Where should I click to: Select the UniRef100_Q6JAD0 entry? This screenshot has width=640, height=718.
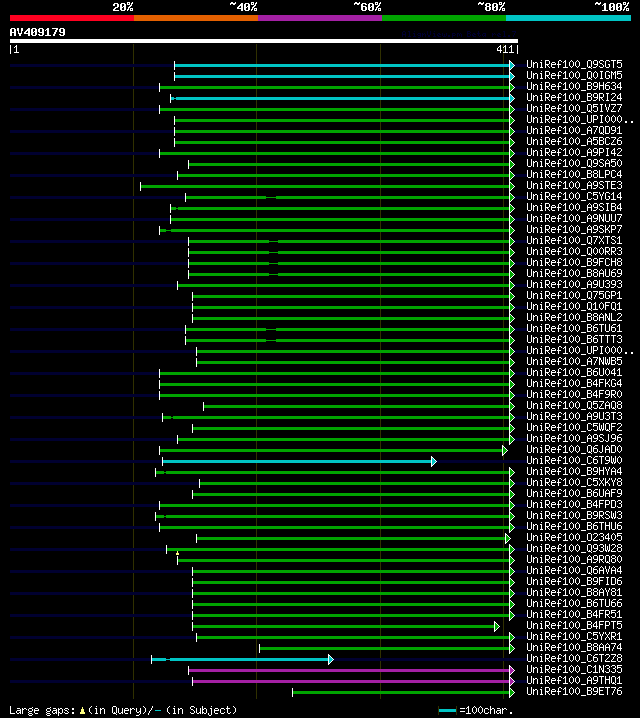tap(574, 449)
